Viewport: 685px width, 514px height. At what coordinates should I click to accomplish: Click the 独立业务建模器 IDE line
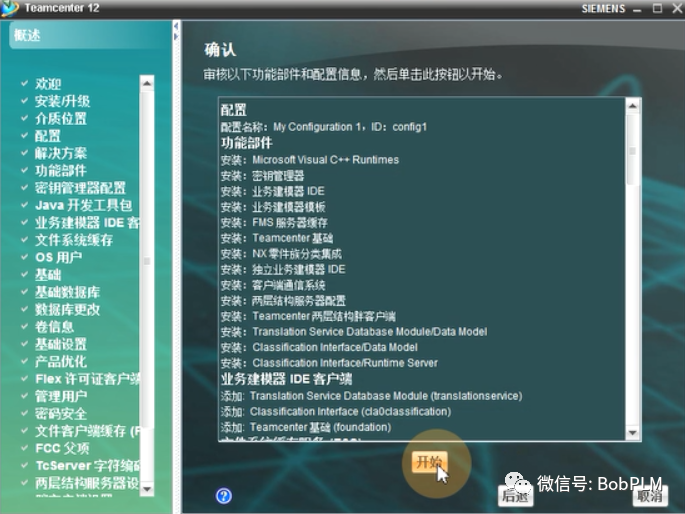[283, 269]
